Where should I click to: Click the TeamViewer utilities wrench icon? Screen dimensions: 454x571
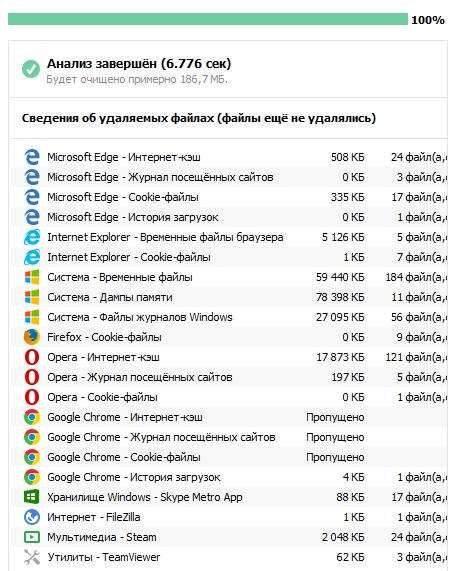32,557
